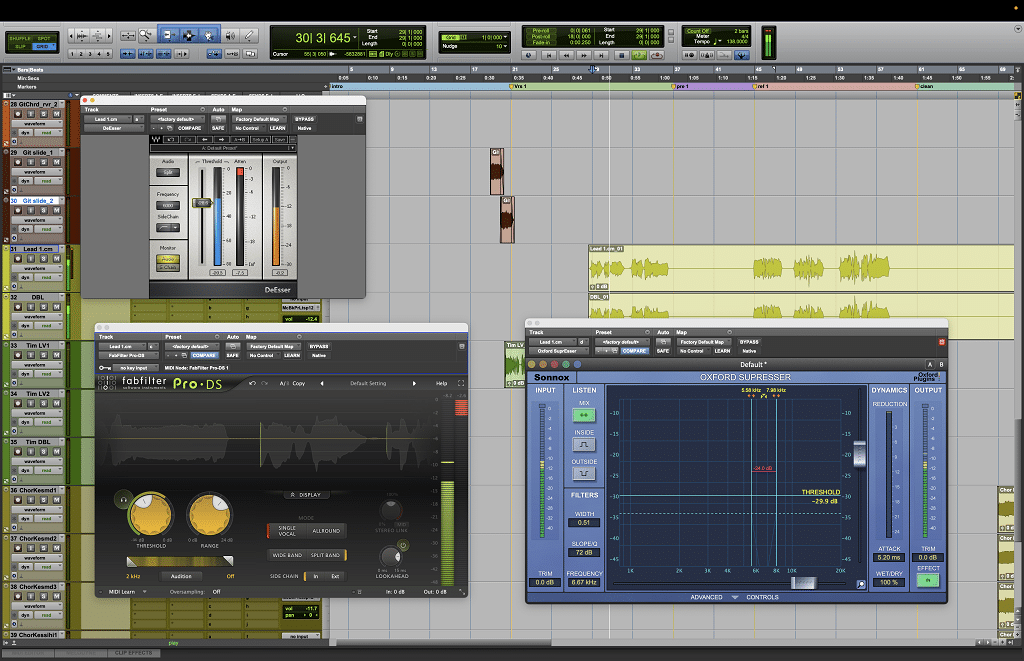The width and height of the screenshot is (1024, 661).
Task: Toggle Pro-DS threshold audition headphone icon
Action: point(123,500)
